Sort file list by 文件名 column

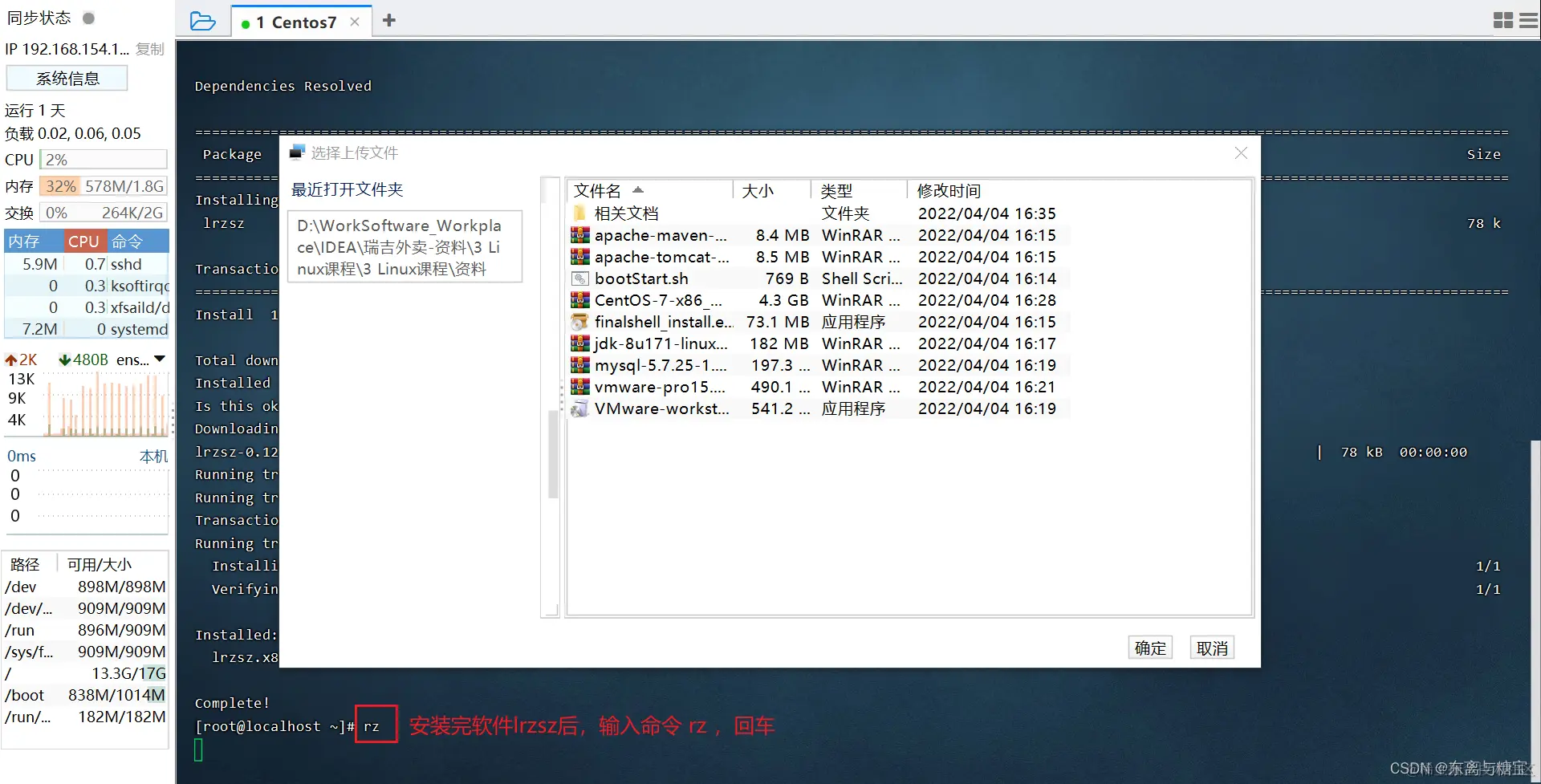tap(650, 190)
